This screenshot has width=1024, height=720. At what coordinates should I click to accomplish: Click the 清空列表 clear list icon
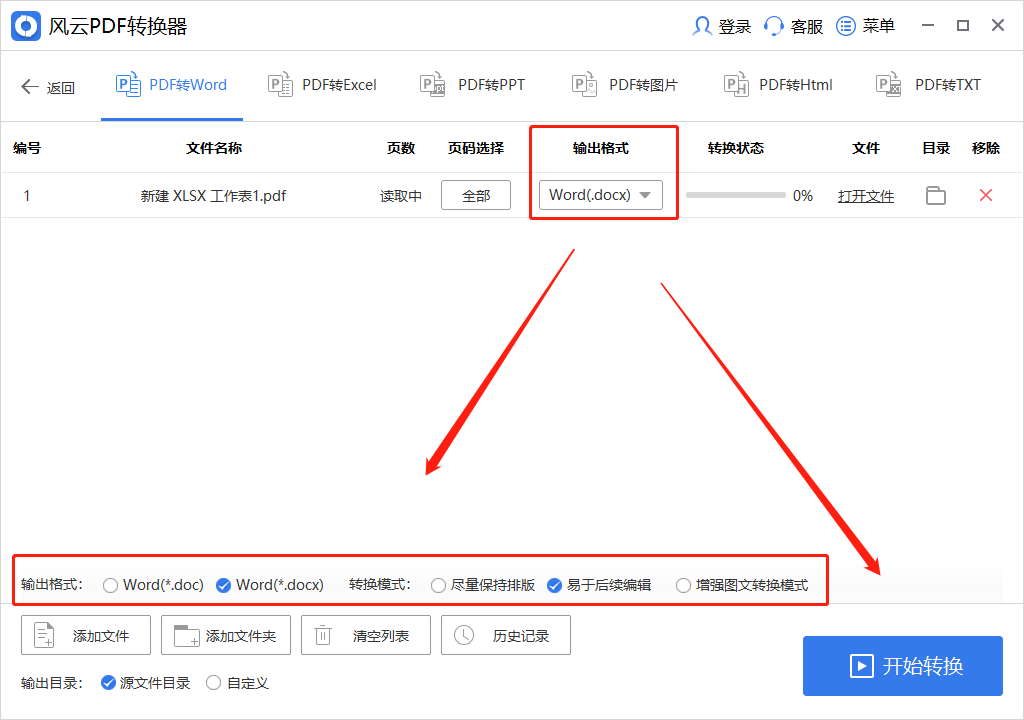pyautogui.click(x=323, y=634)
